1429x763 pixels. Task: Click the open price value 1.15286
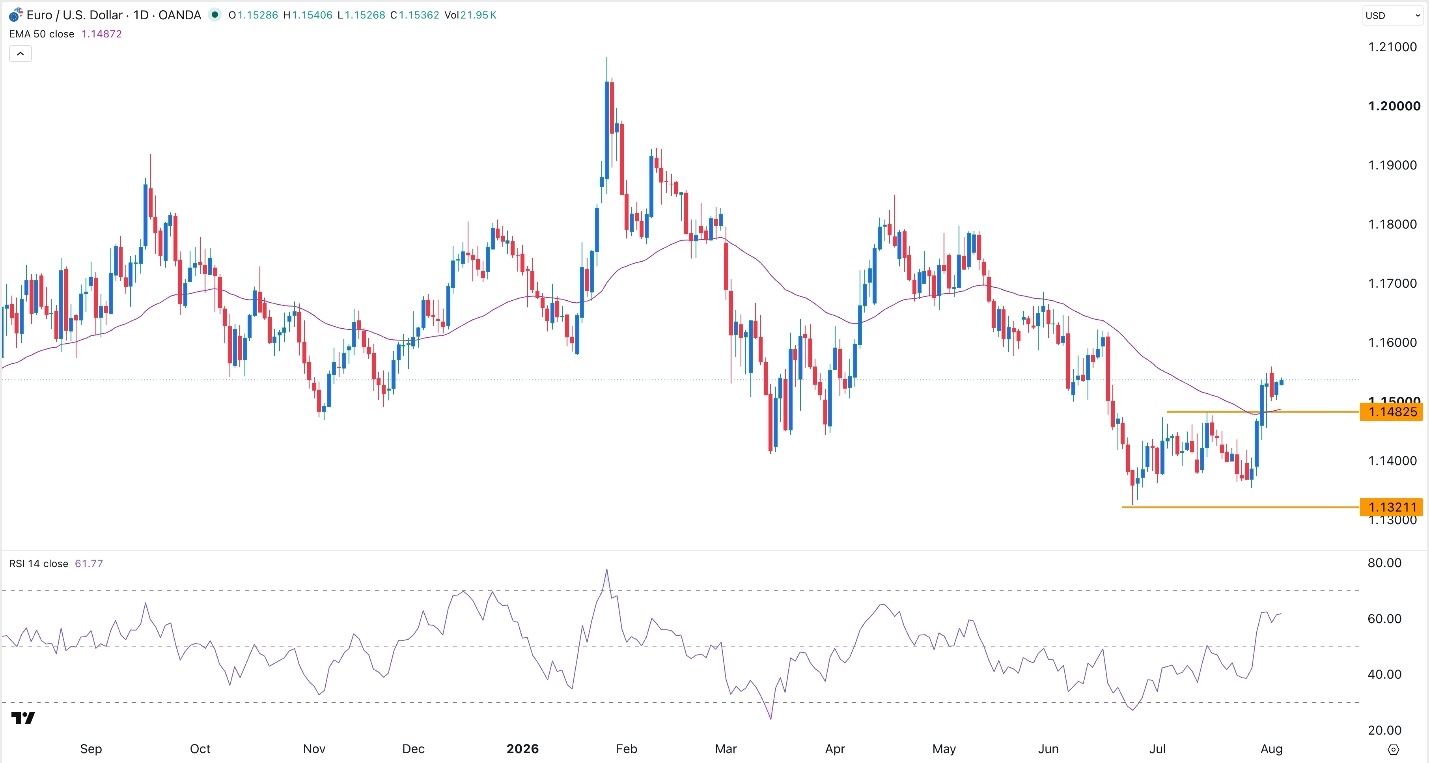(x=258, y=15)
